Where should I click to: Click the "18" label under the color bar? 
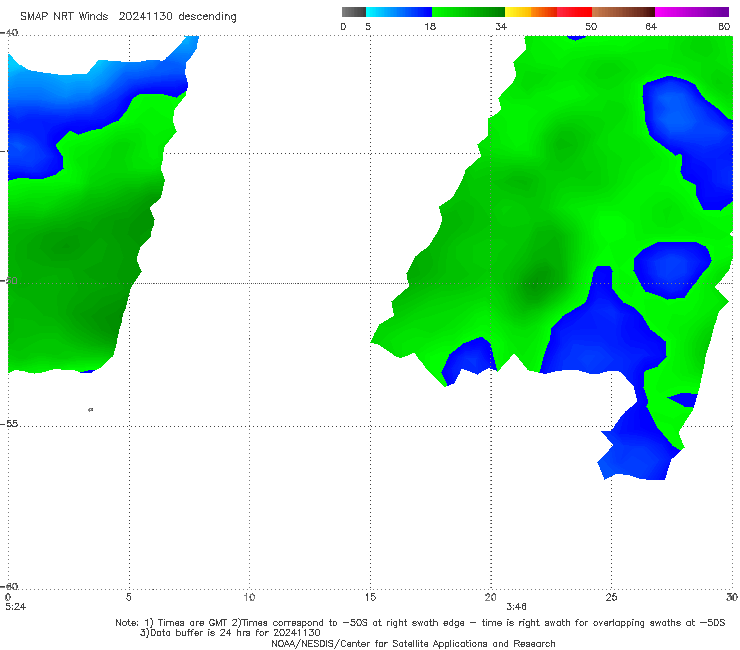coord(430,27)
